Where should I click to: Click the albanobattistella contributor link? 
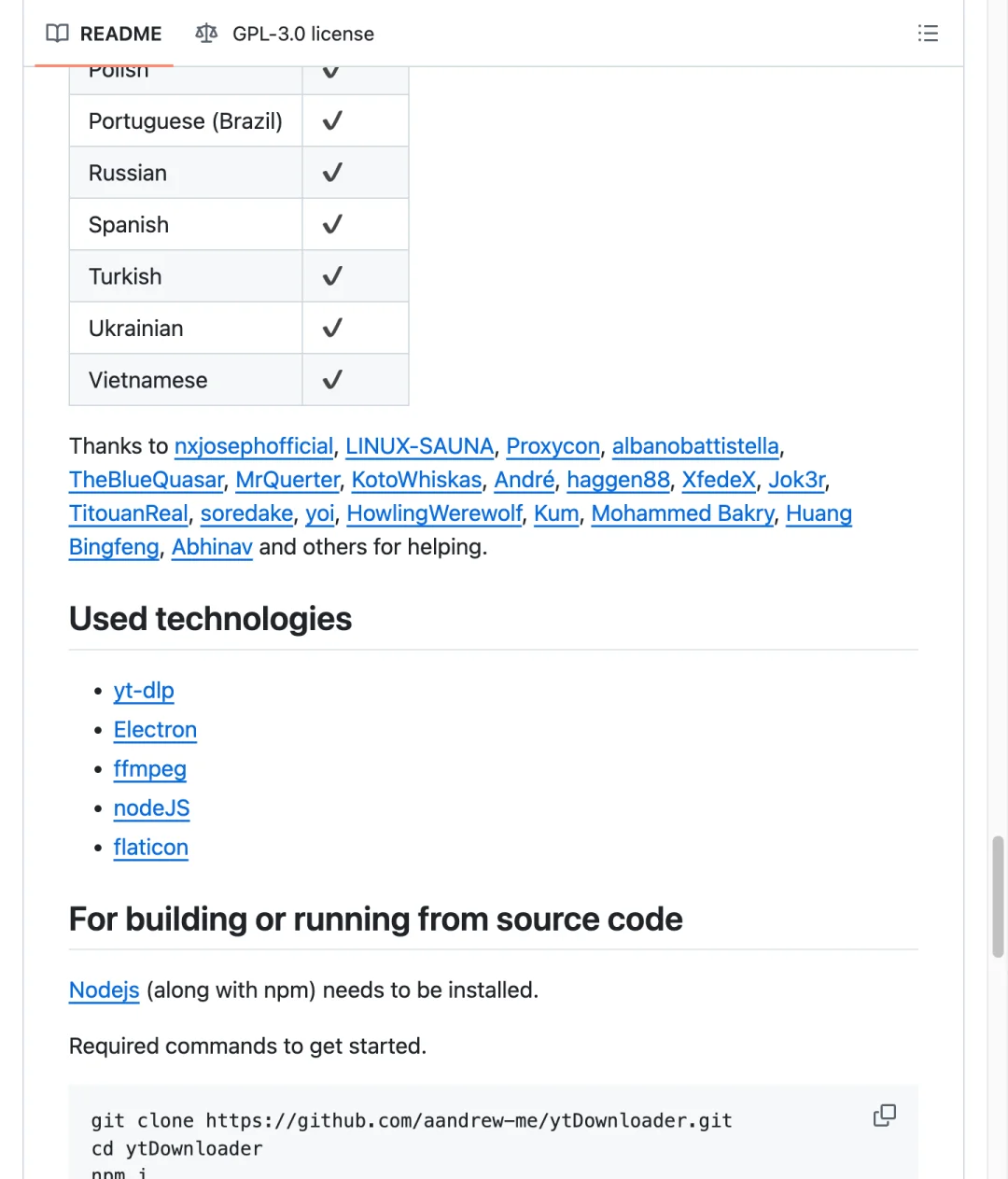pyautogui.click(x=695, y=446)
